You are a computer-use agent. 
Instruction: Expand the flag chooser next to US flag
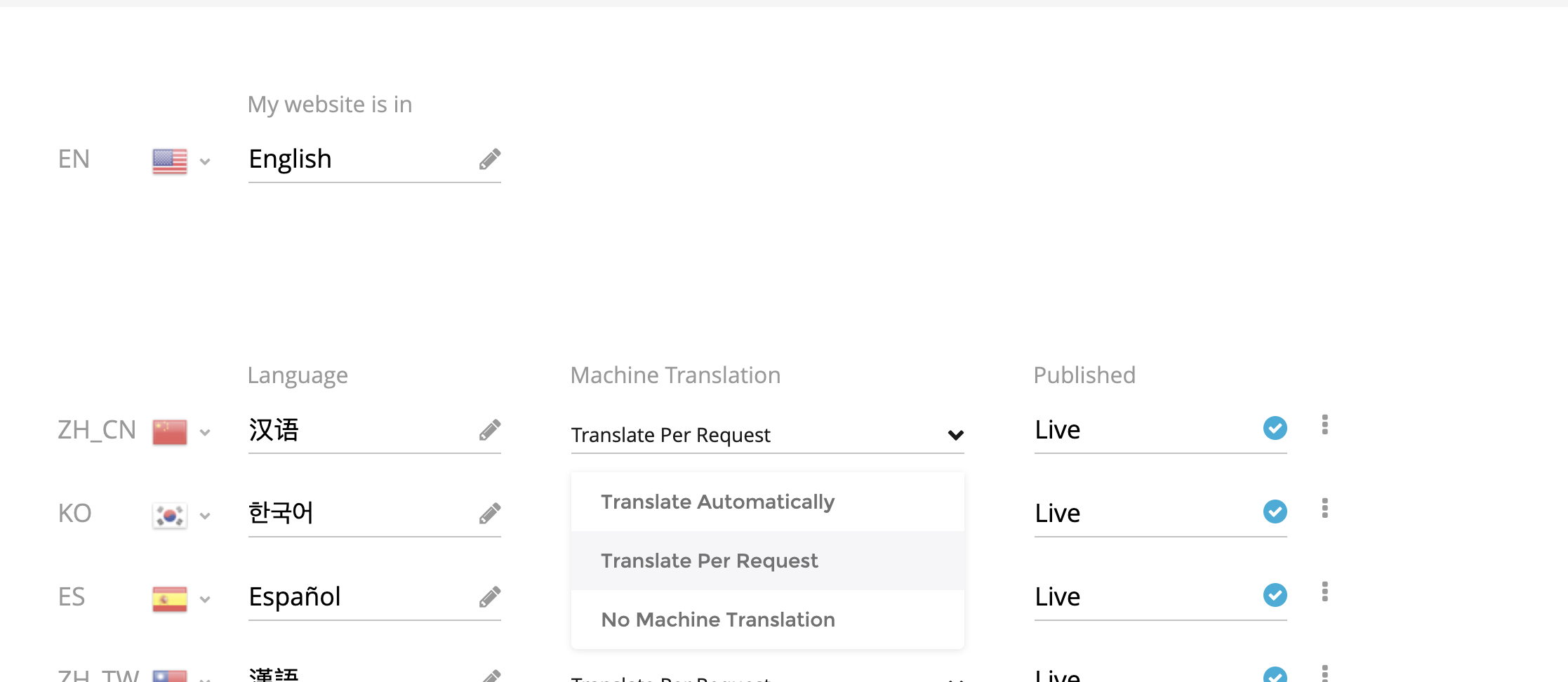[205, 162]
